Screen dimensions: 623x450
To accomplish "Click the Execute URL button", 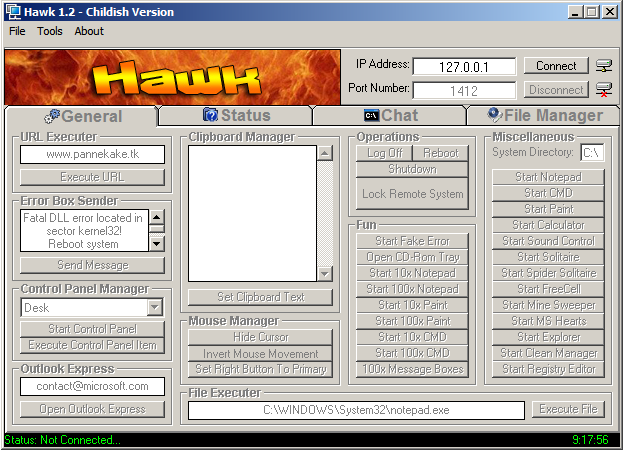I will (92, 177).
